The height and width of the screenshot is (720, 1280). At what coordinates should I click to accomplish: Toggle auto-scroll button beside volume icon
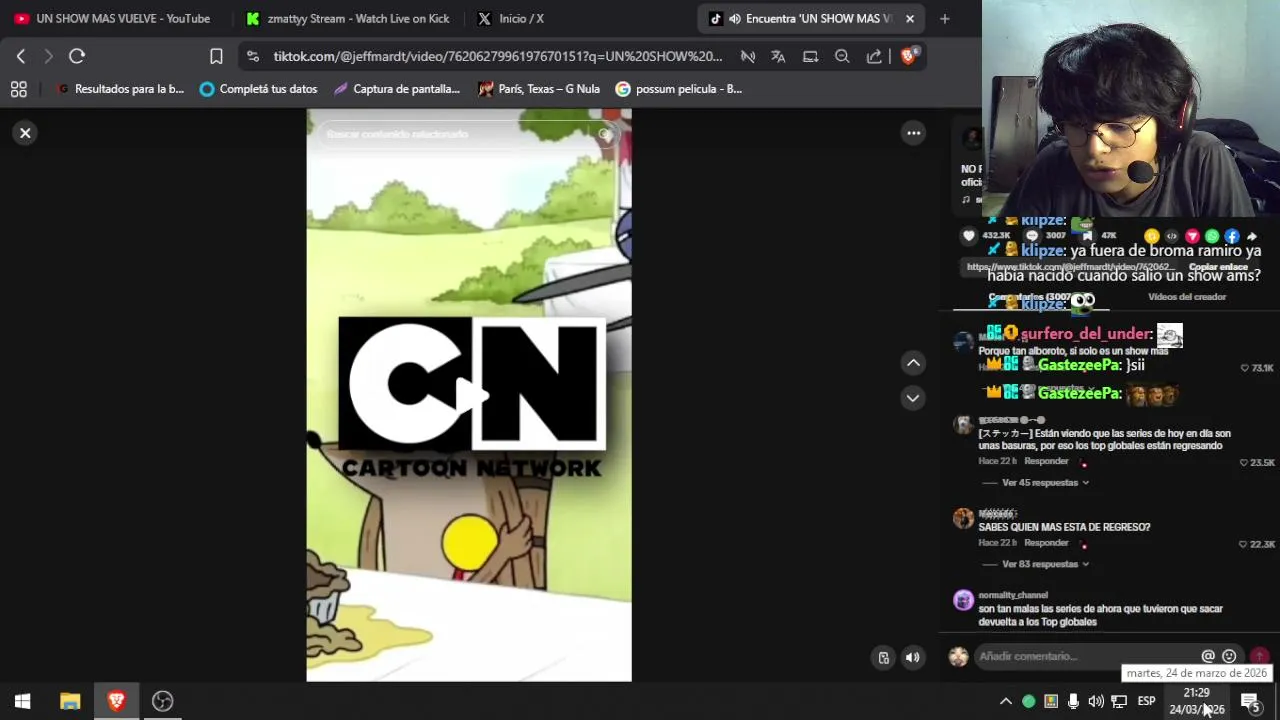883,657
